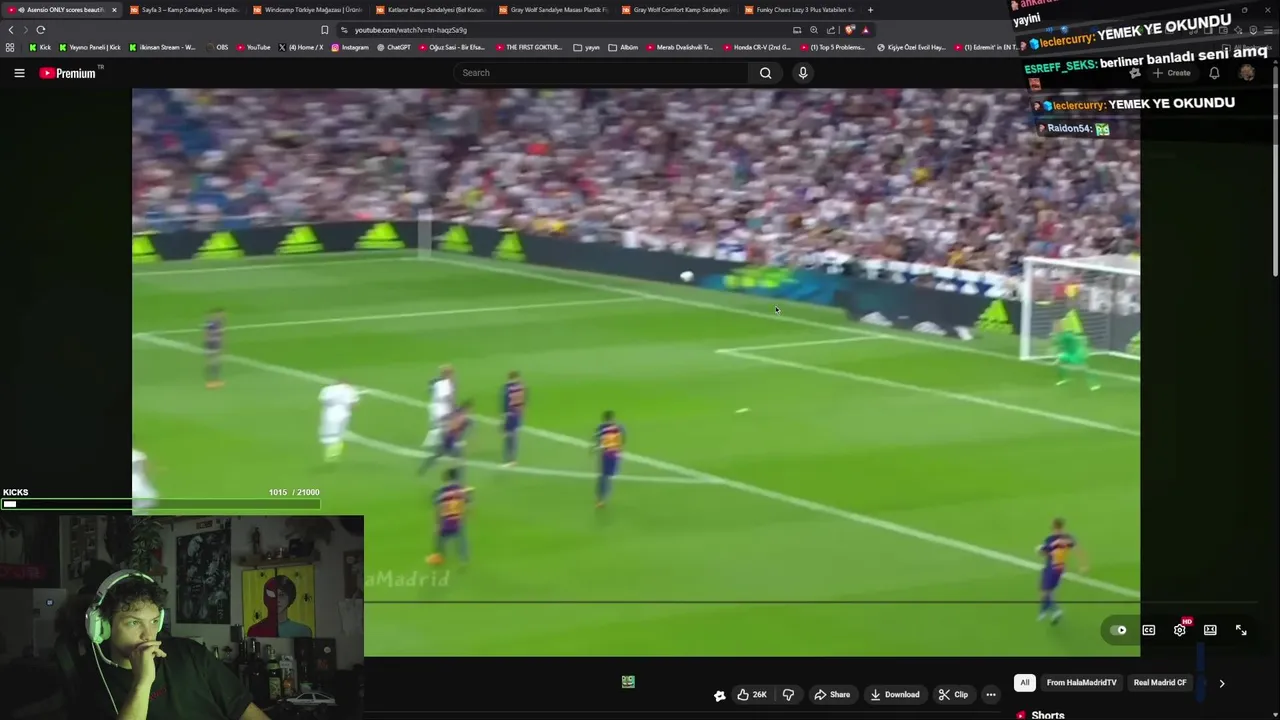Image resolution: width=1280 pixels, height=720 pixels.
Task: Open the apps grid in bookmarks bar
Action: tap(10, 47)
